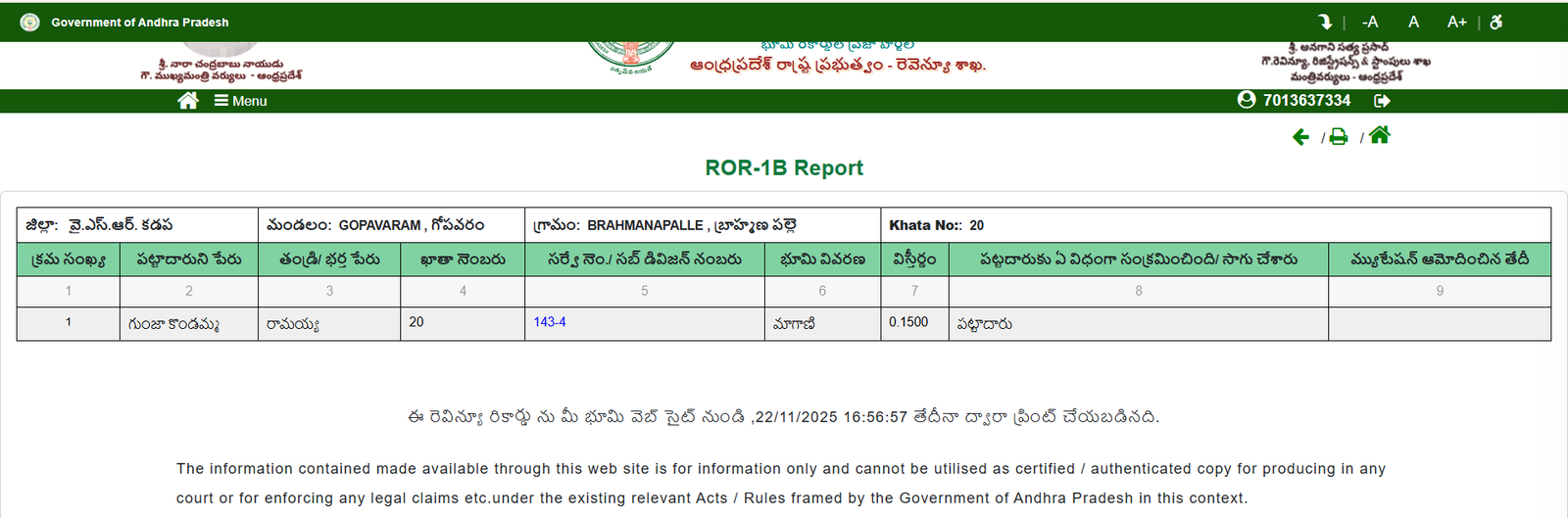Select the ఆంధ్రప్రదేశ్ రాష్ట్ర ప్రభుత్వం - రెవెన్యూ శాఖ title

coord(838,65)
